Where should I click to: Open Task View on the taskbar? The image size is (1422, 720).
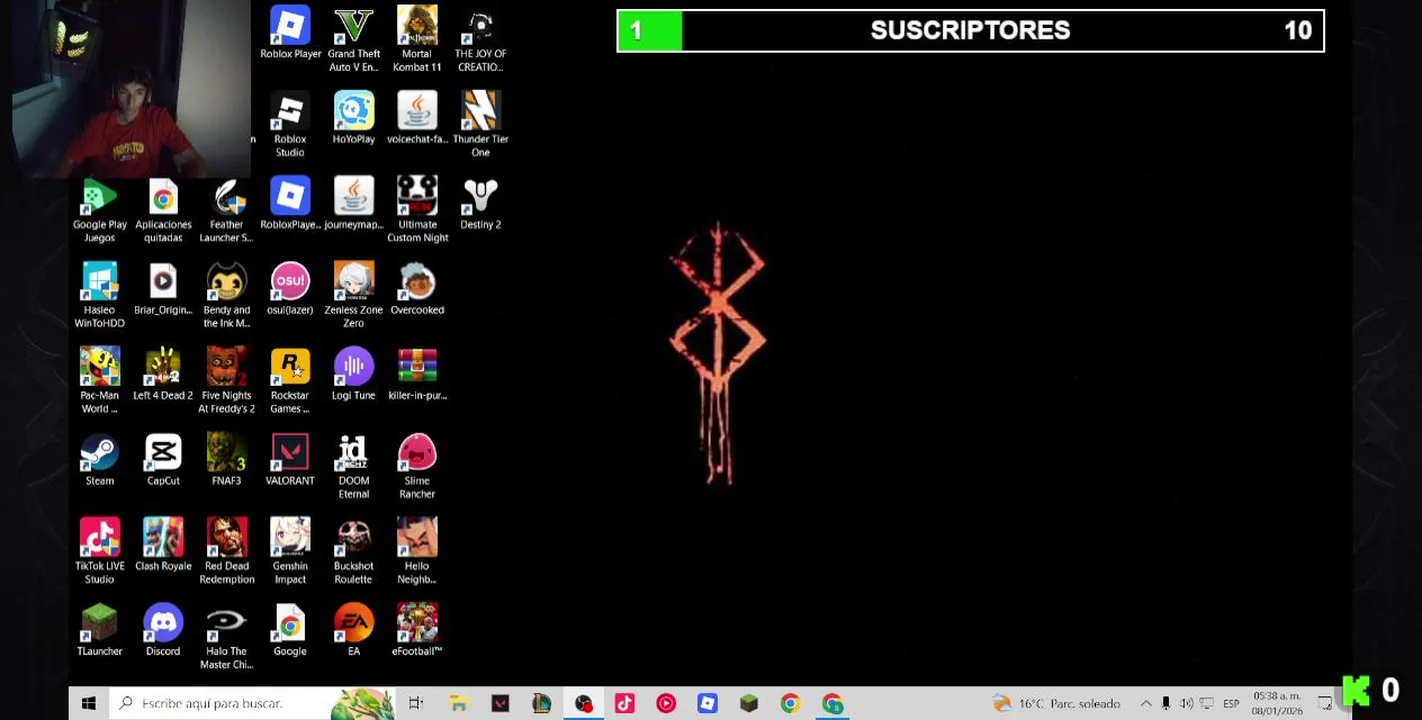[416, 703]
